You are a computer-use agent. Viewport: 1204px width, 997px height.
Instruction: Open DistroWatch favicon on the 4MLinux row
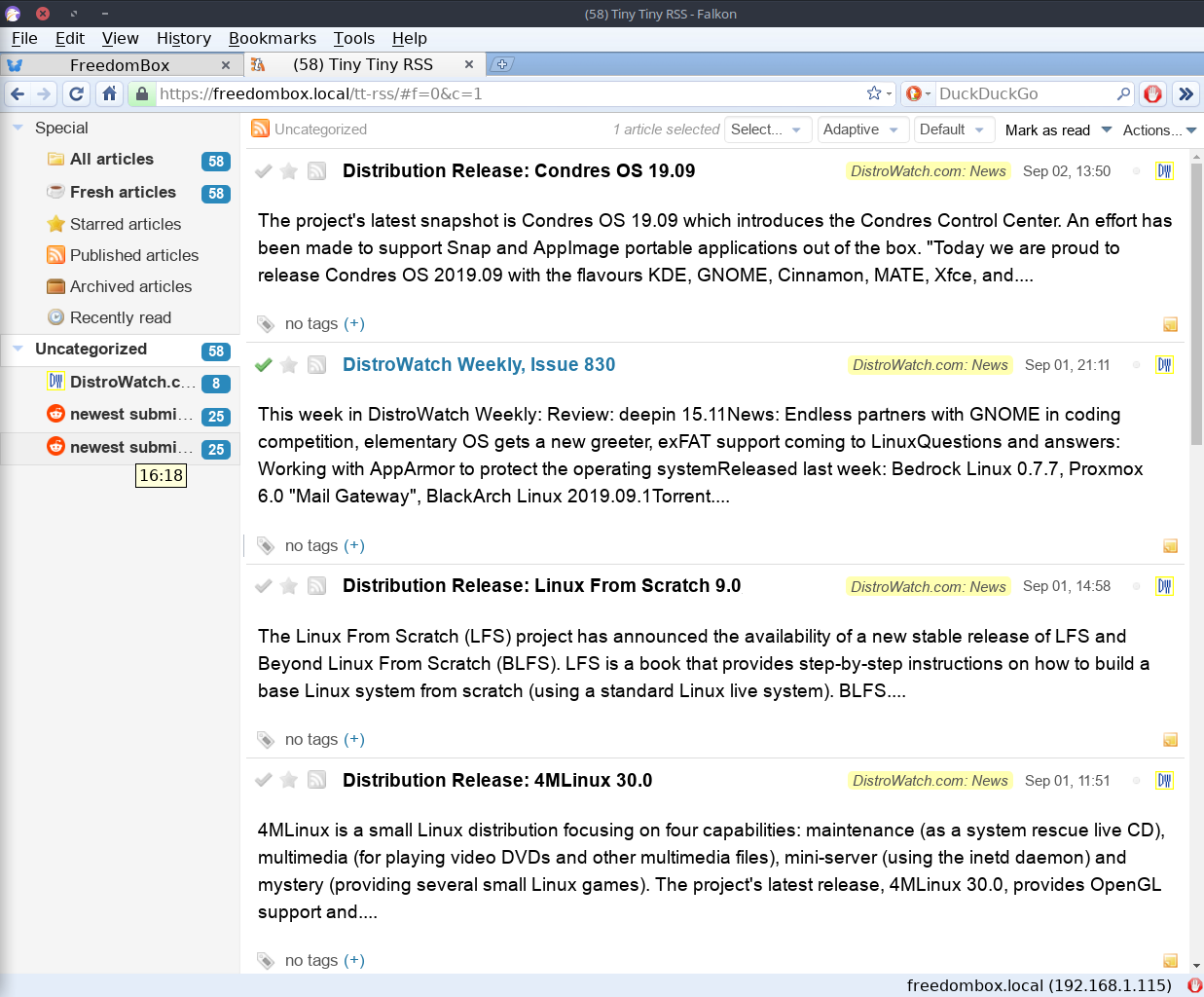pos(1164,781)
